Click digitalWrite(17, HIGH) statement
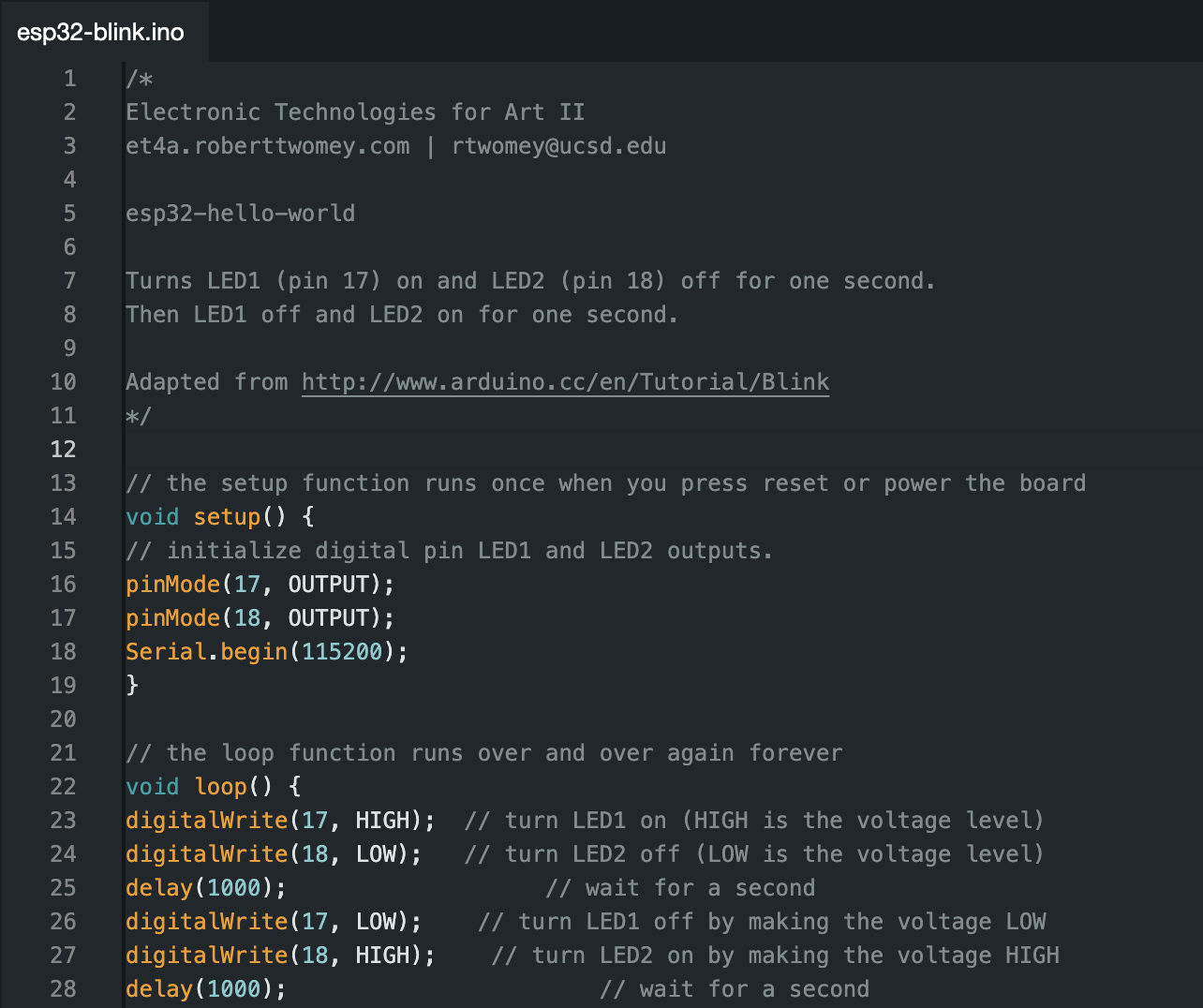The image size is (1203, 1008). pos(281,821)
